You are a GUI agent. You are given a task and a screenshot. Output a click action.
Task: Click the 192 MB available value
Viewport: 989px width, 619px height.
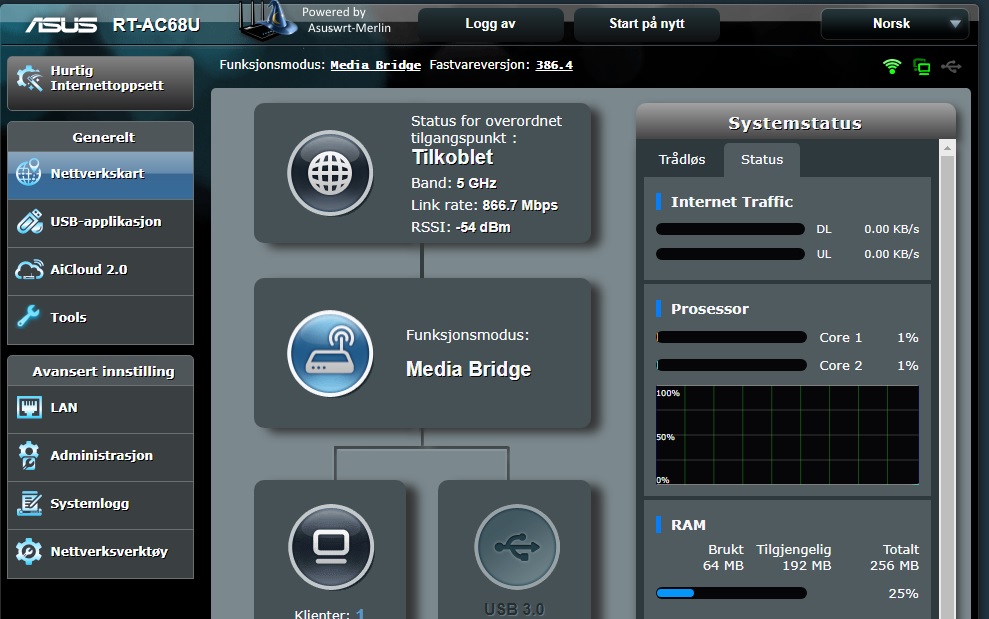coord(807,566)
